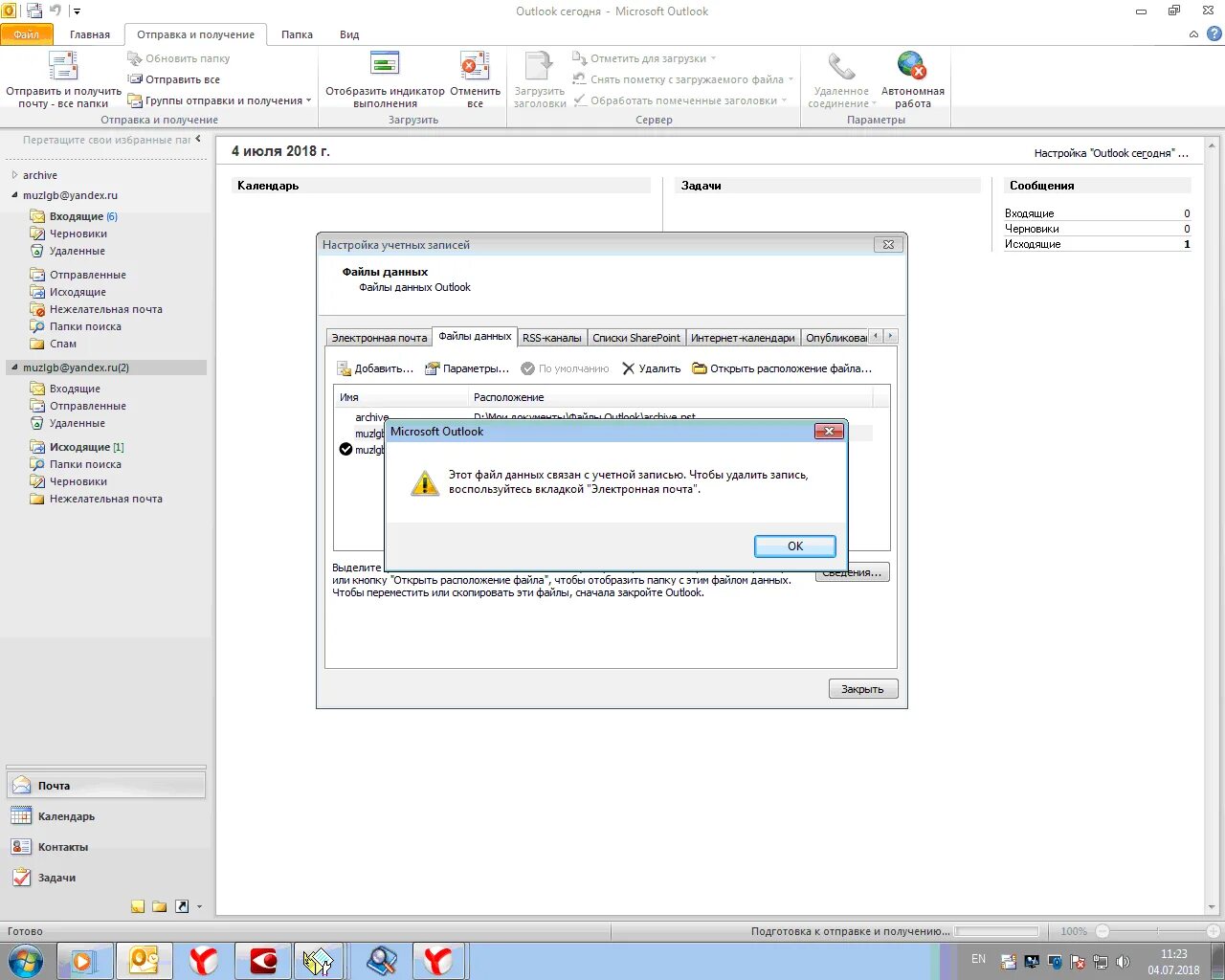Switch to the Главная ribbon tab
Viewport: 1225px width, 980px height.
click(x=90, y=34)
